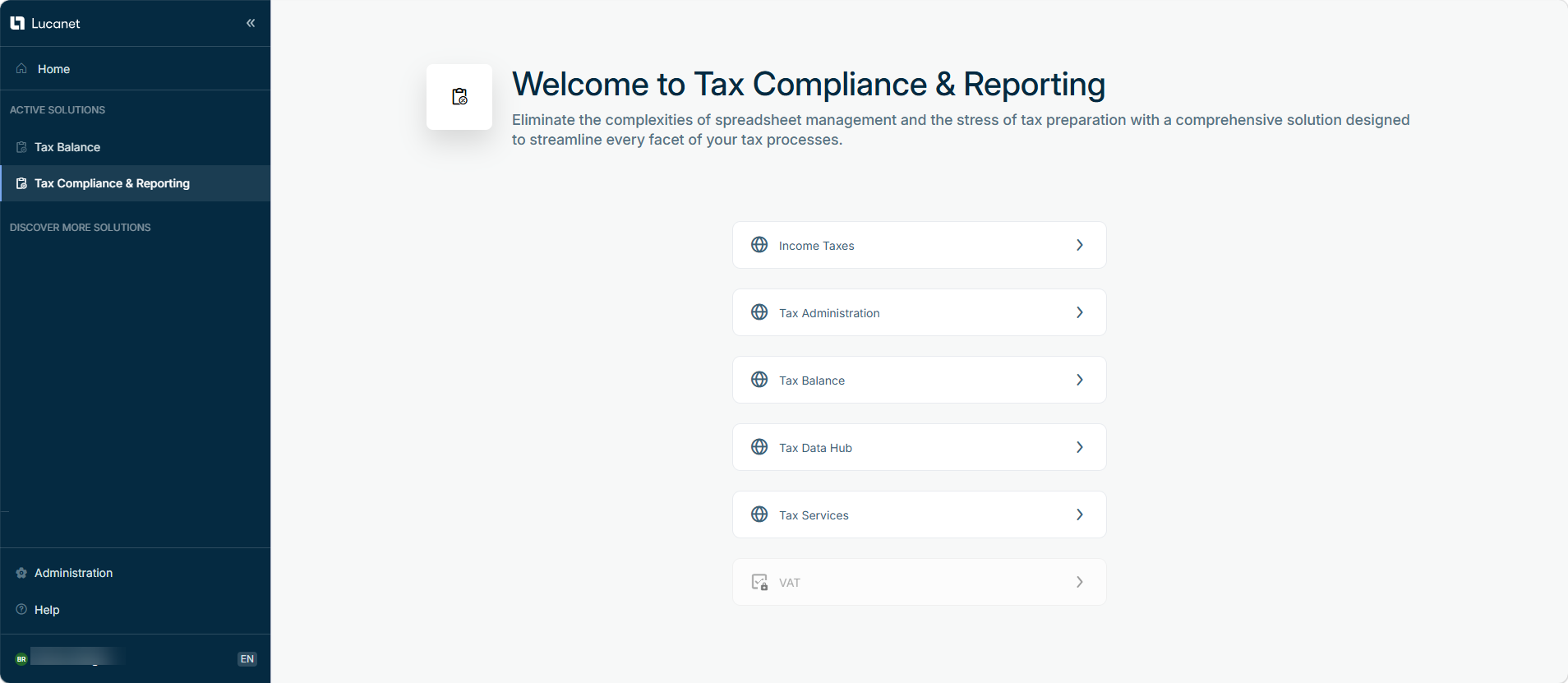Click the globe icon on Tax Data Hub card
Viewport: 1568px width, 683px height.
tap(759, 447)
